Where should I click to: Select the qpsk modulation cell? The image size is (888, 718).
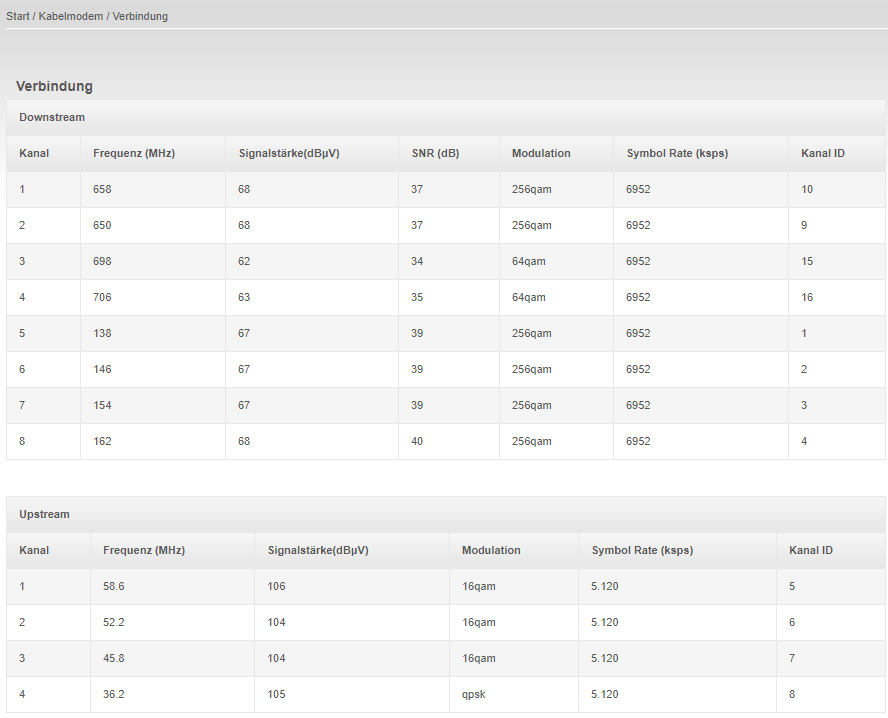pyautogui.click(x=514, y=694)
